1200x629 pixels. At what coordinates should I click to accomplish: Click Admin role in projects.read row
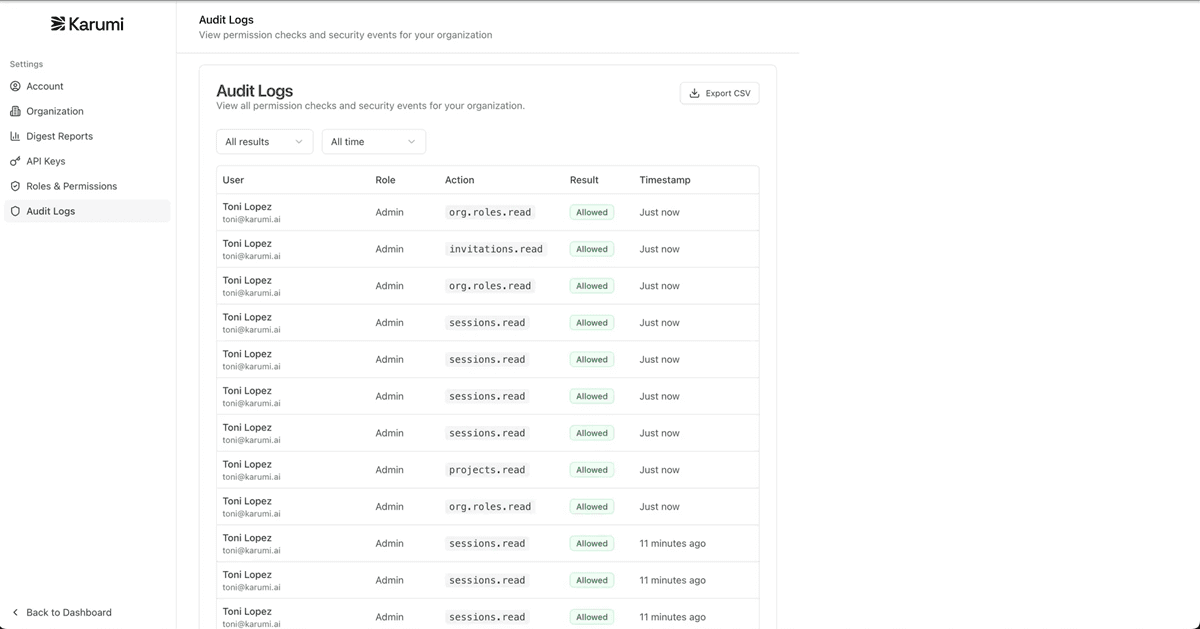pyautogui.click(x=390, y=470)
